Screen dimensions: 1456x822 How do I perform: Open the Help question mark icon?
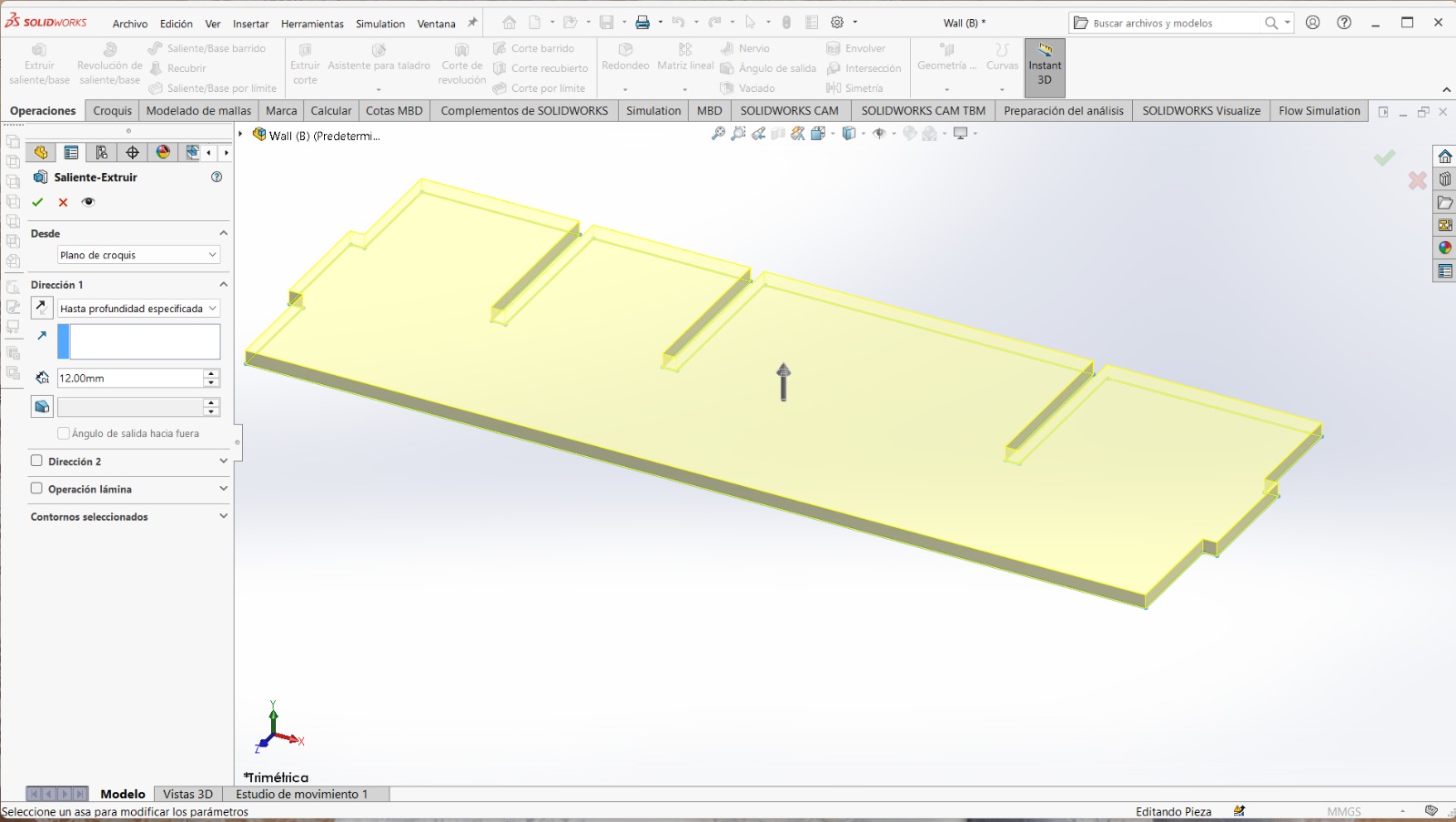click(x=1344, y=23)
